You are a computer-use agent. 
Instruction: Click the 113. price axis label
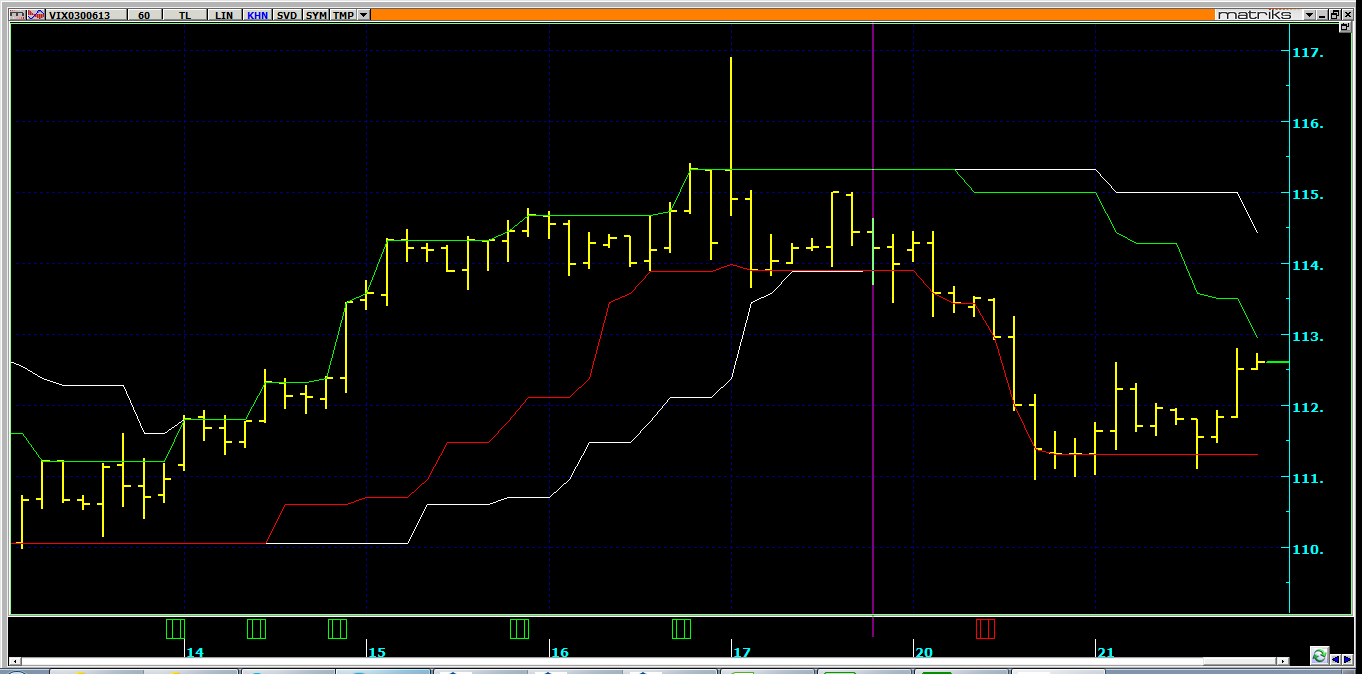[x=1307, y=337]
